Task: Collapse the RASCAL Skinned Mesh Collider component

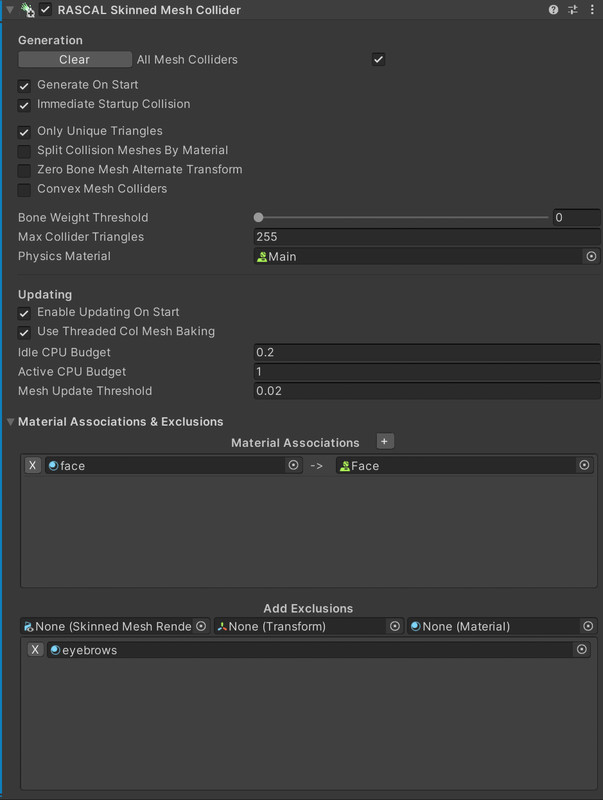Action: pos(10,9)
